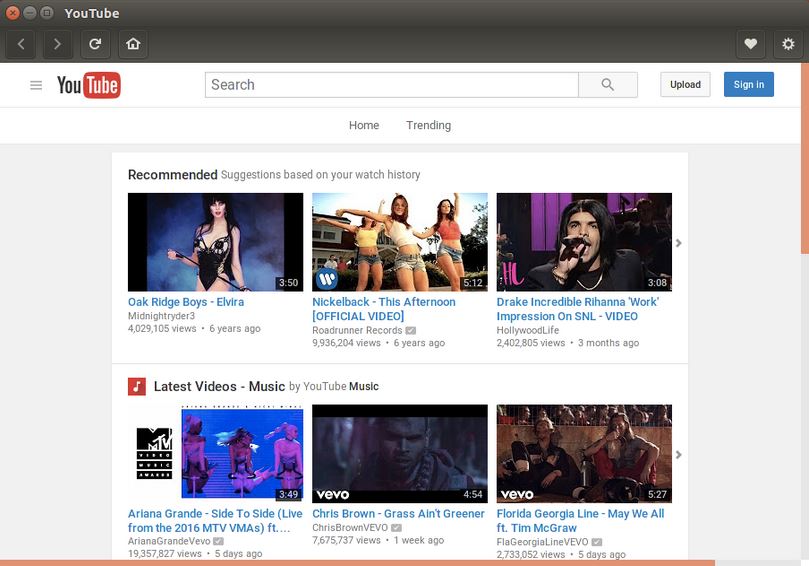Open Ariana Grande - Side To Side link
The image size is (809, 566).
click(215, 521)
